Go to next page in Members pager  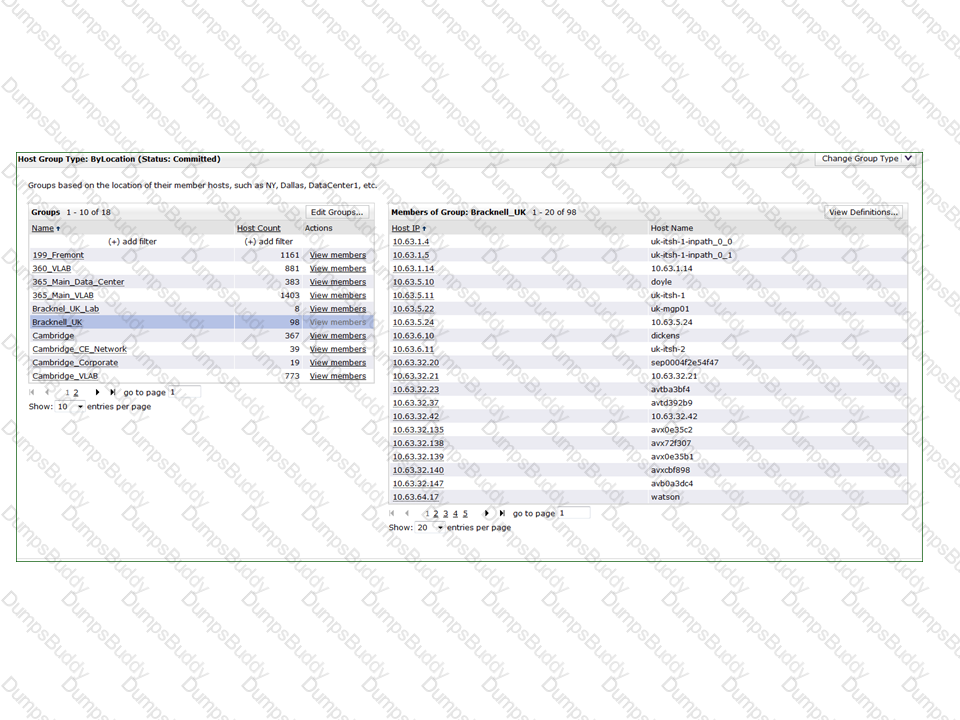click(487, 514)
